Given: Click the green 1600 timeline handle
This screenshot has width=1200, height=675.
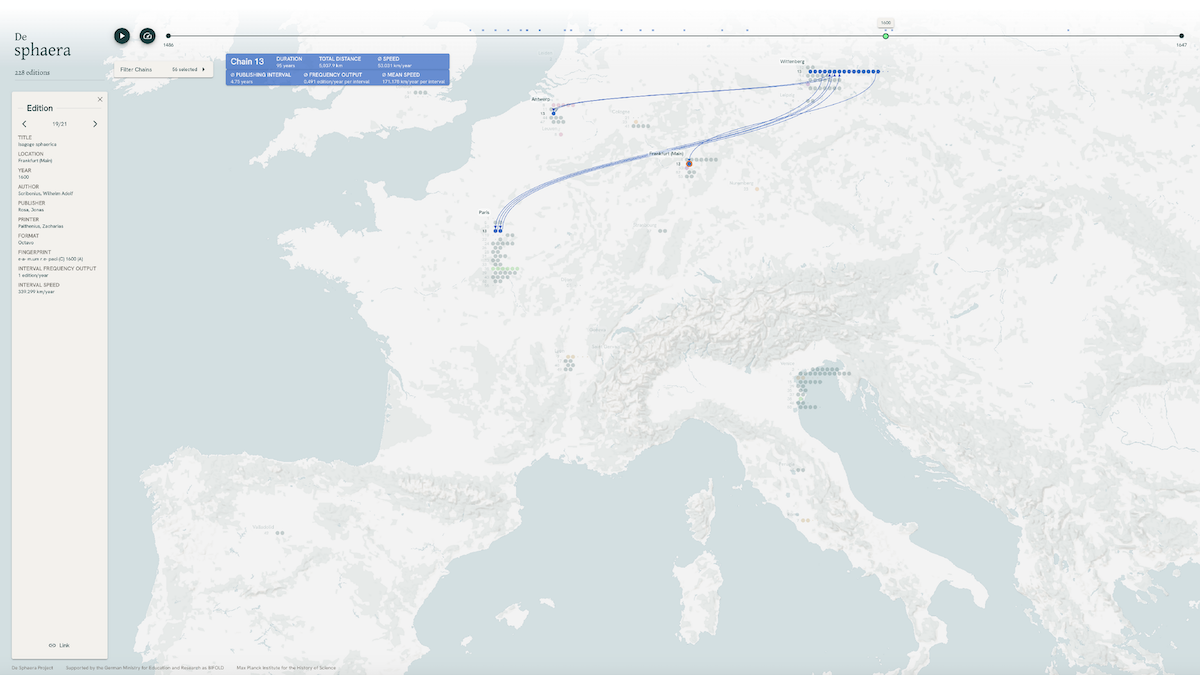Looking at the screenshot, I should (886, 36).
